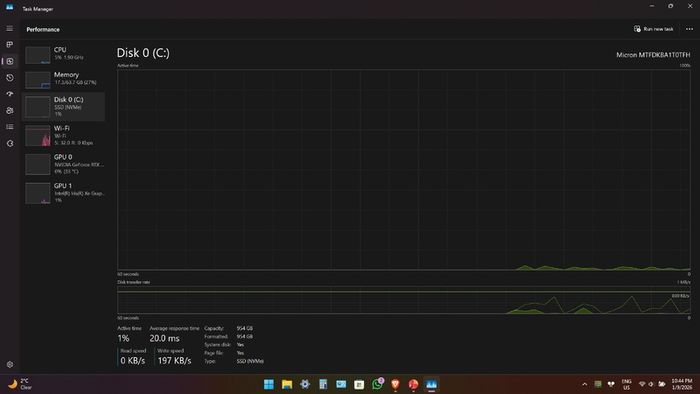
Task: Click the Disk 0 active time graph
Action: (404, 170)
